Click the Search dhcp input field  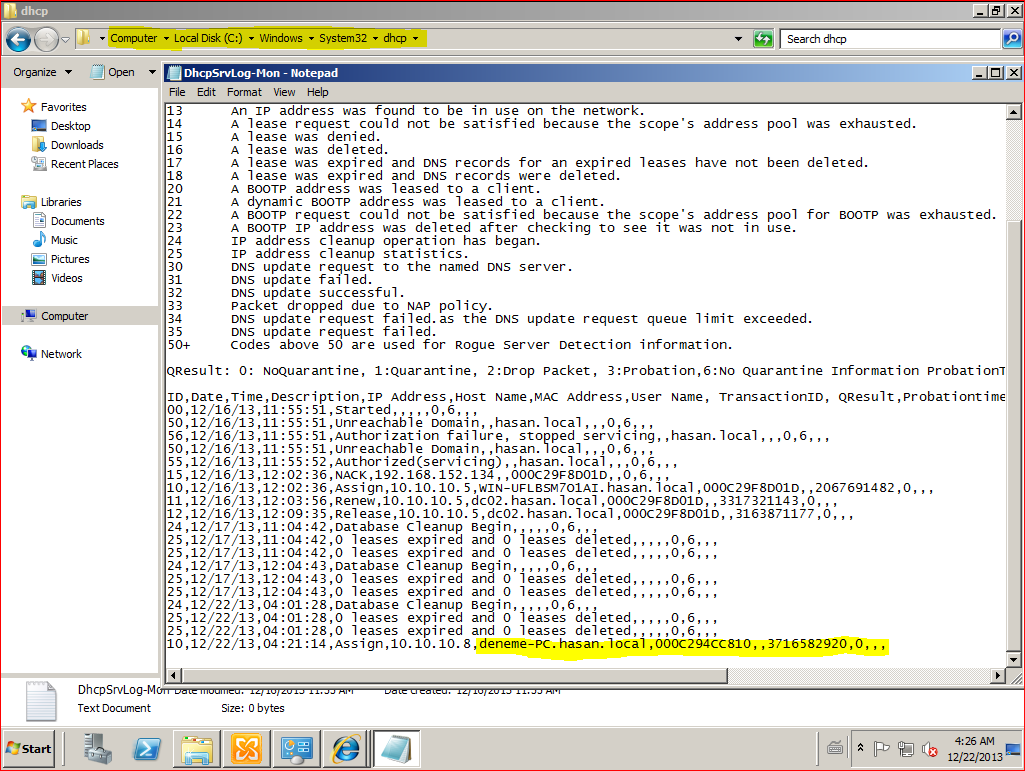coord(890,39)
